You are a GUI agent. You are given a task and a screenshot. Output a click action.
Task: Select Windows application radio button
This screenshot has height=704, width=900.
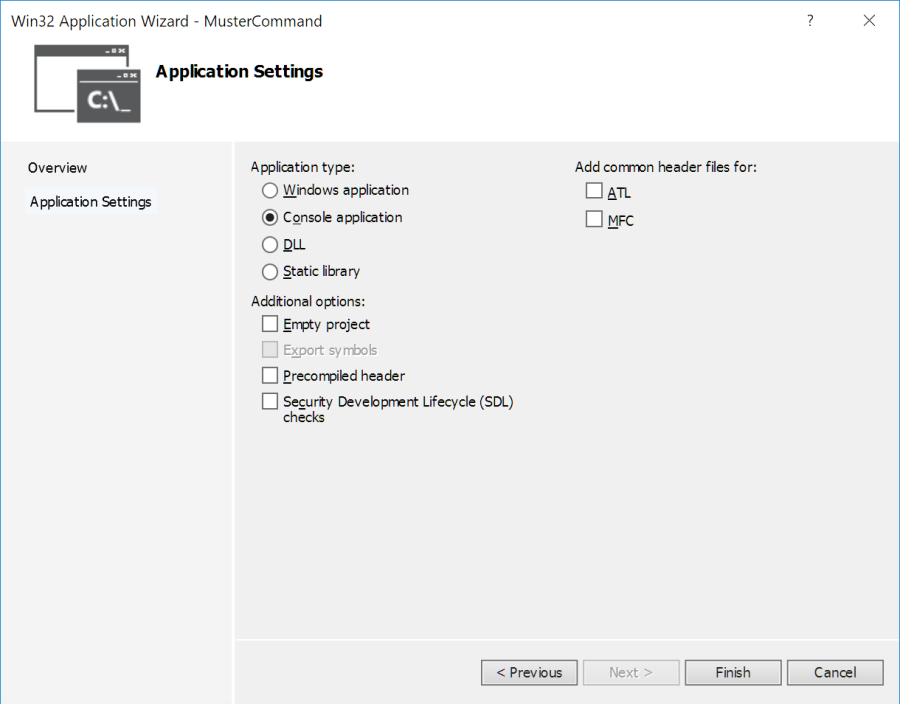(x=270, y=190)
